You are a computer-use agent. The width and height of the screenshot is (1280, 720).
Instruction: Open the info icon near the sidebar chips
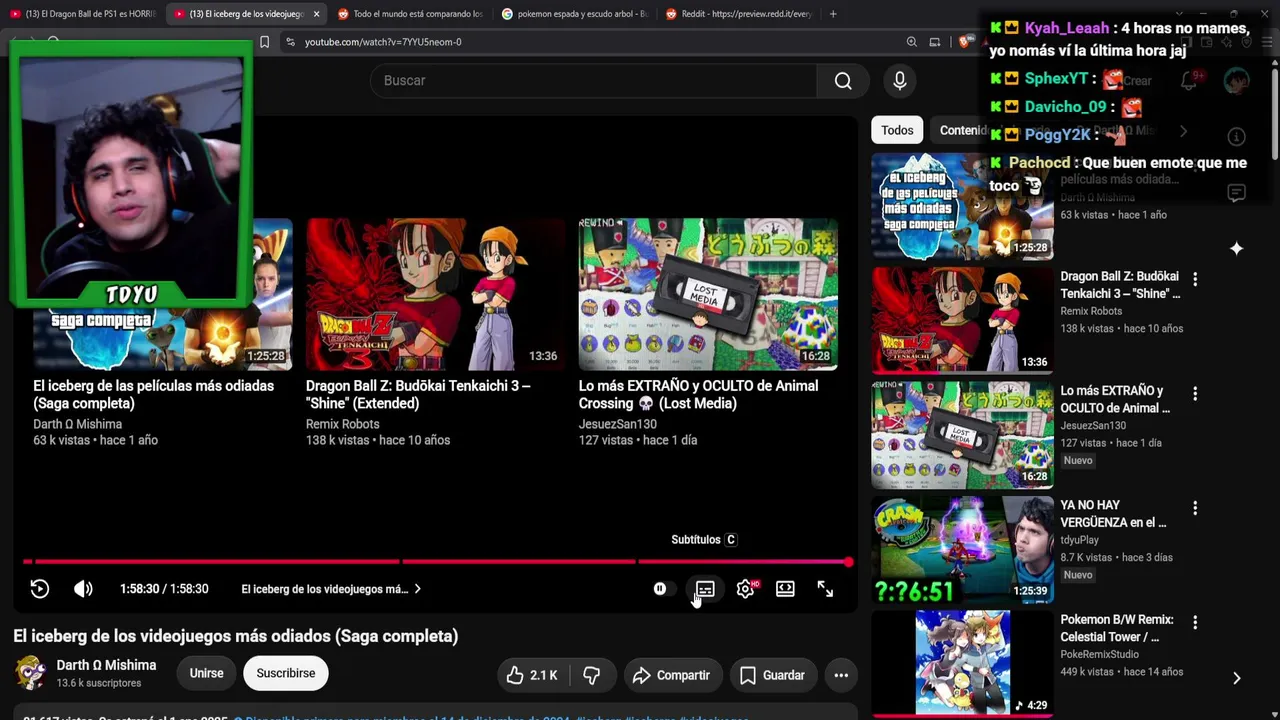(x=1236, y=137)
